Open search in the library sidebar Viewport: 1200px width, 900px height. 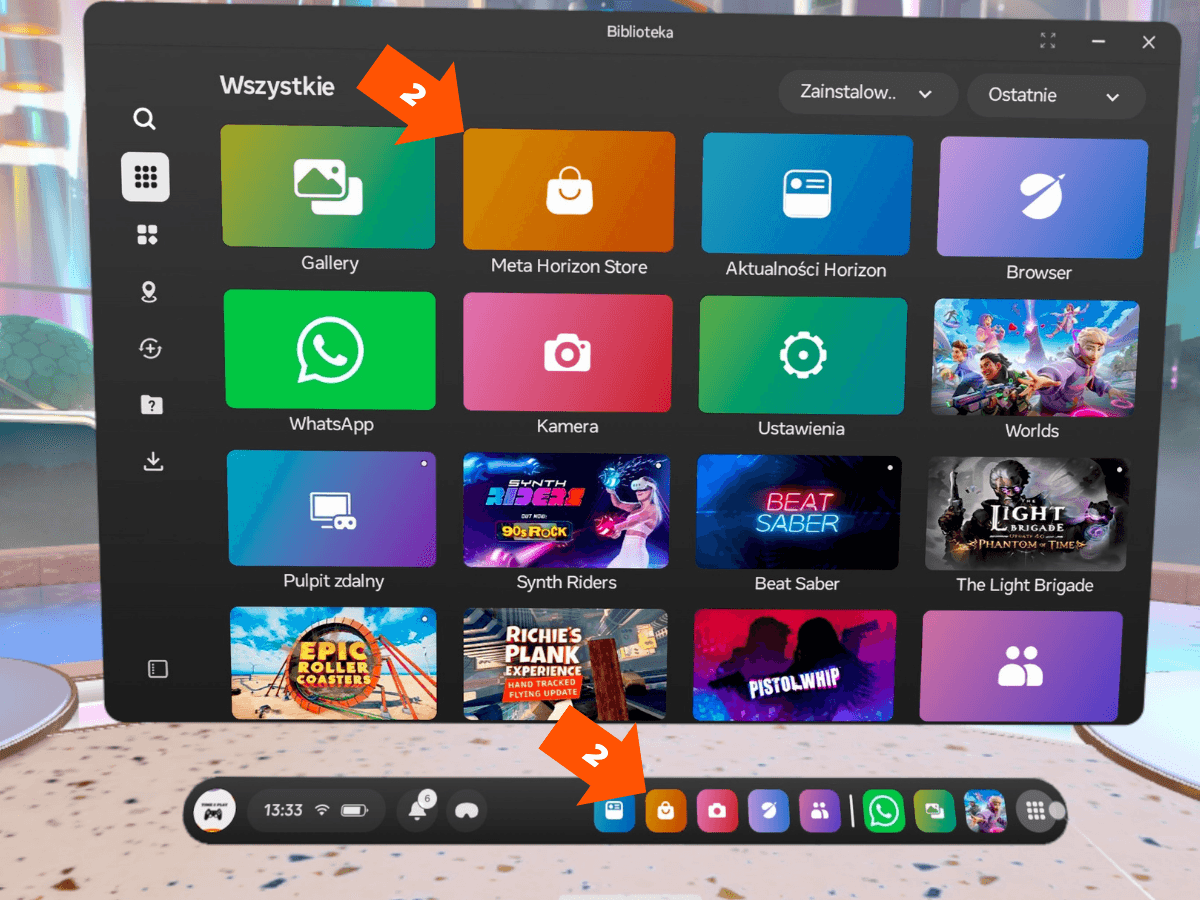(x=145, y=120)
